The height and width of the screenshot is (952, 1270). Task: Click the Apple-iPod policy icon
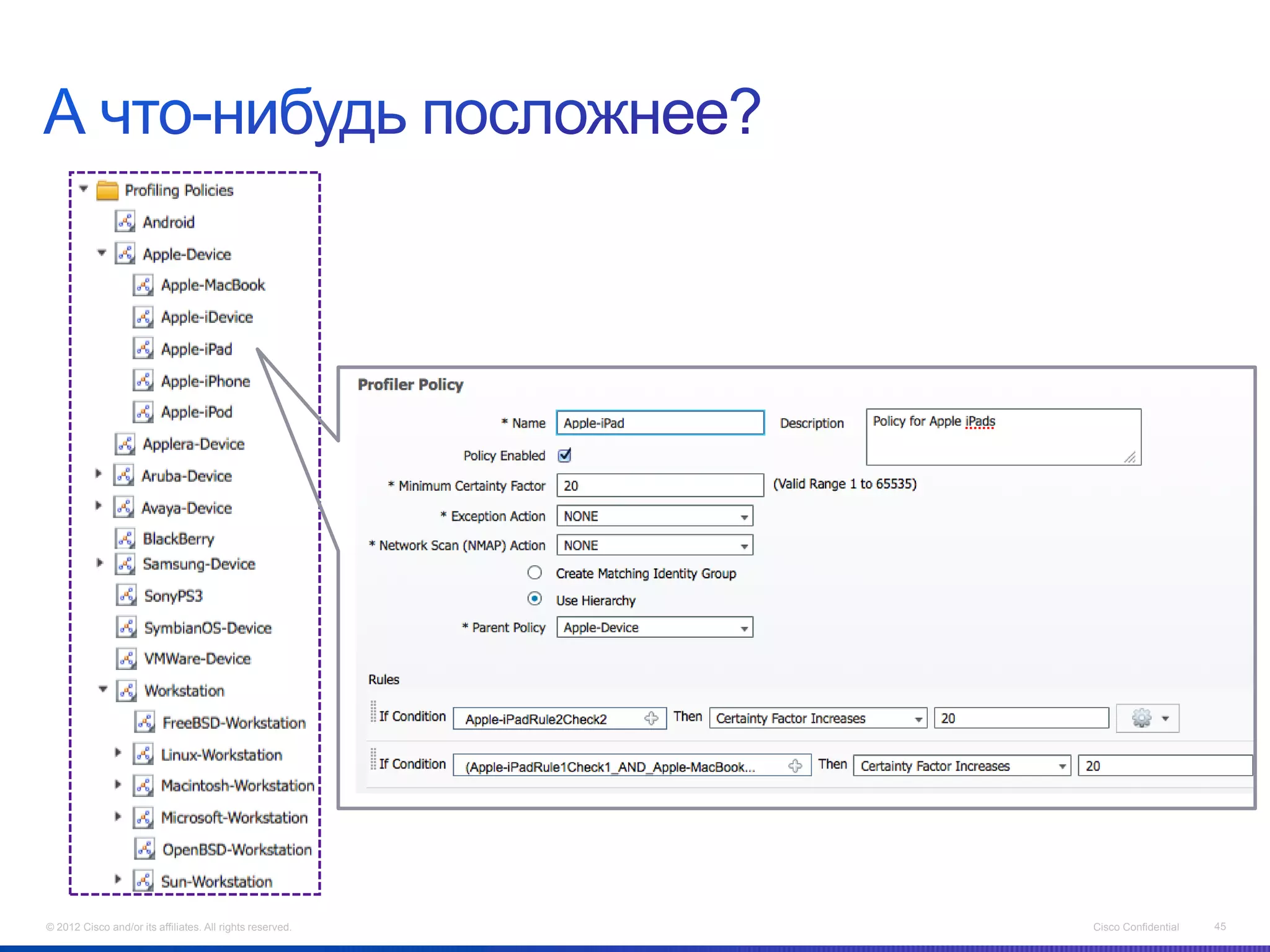143,412
